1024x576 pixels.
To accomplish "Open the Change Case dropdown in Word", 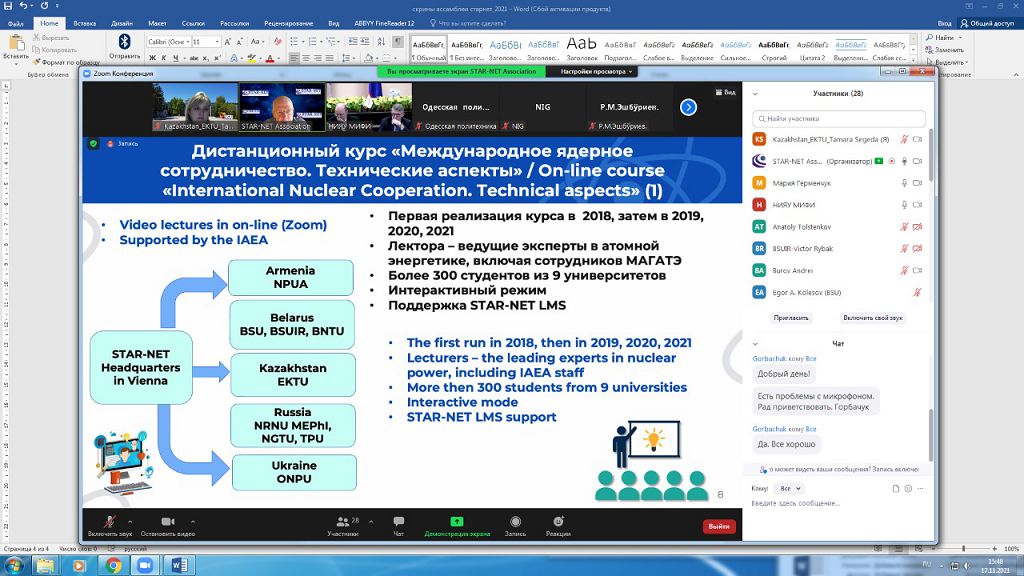I will point(257,42).
